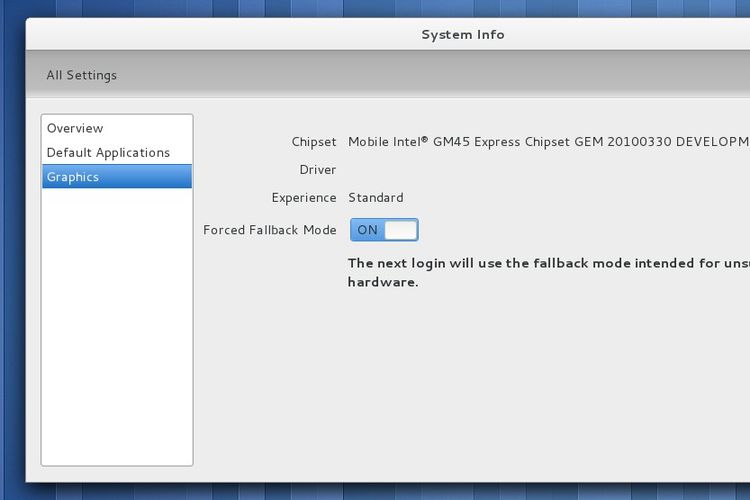Click the Chipset field label
Image resolution: width=750 pixels, height=500 pixels.
point(313,142)
